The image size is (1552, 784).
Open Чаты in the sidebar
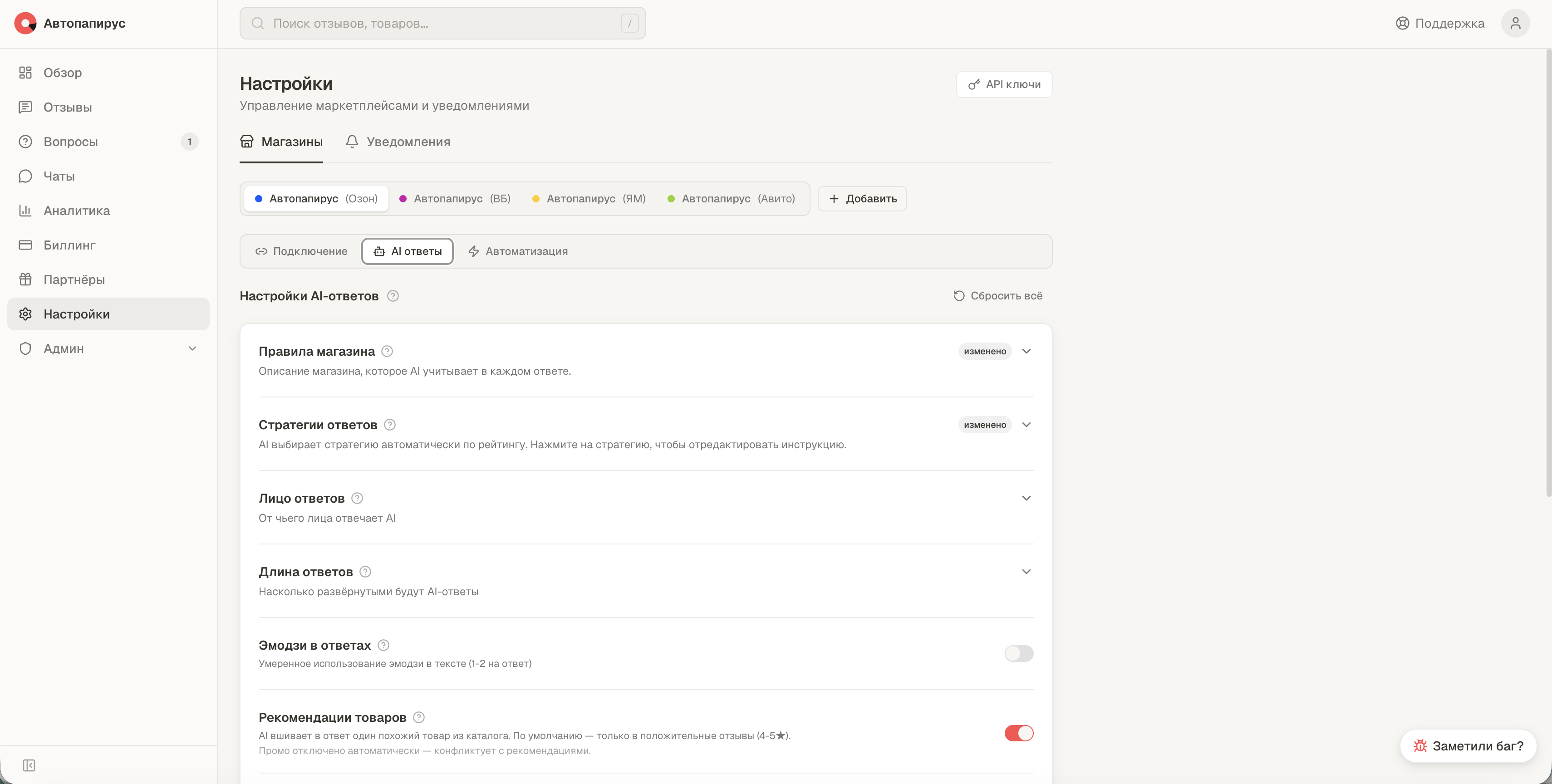108,176
